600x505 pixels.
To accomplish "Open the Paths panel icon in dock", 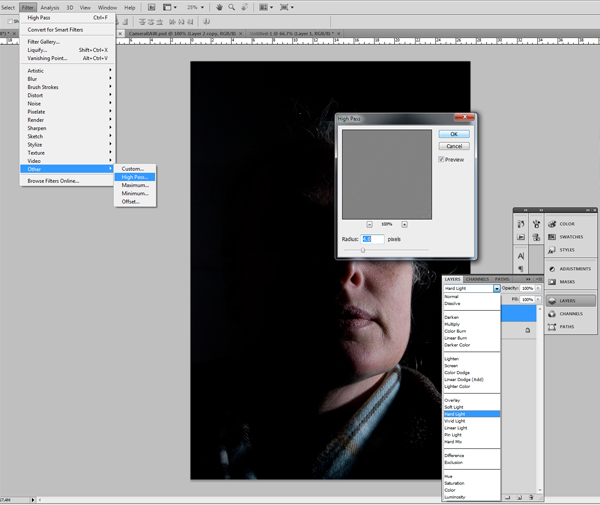I will click(552, 327).
